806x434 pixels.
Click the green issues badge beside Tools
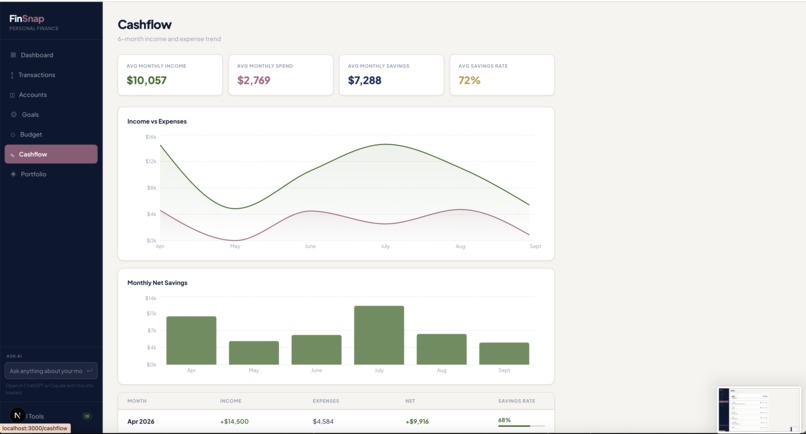[x=87, y=416]
